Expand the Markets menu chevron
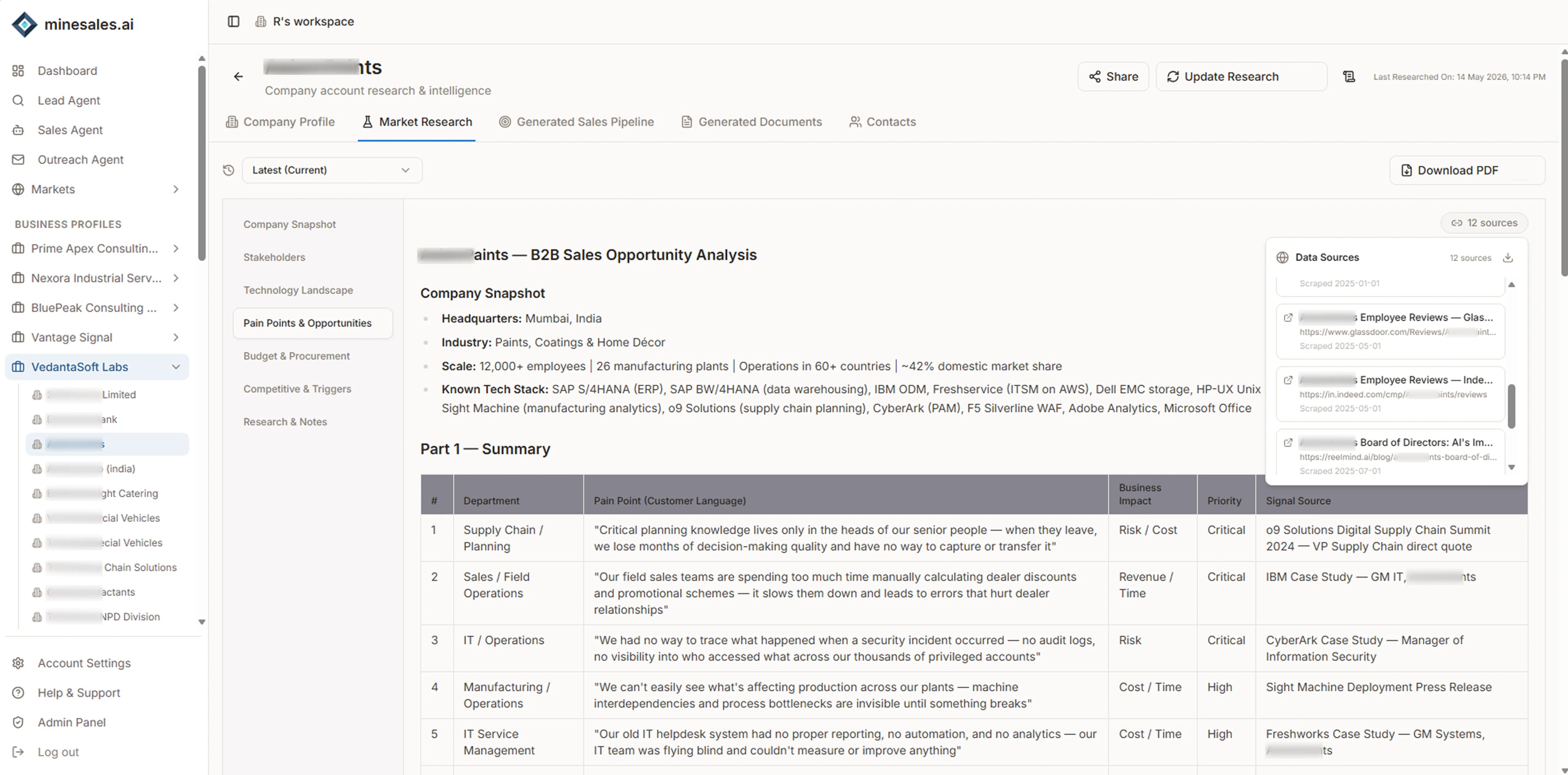Screen dimensions: 1568x775 [x=176, y=189]
